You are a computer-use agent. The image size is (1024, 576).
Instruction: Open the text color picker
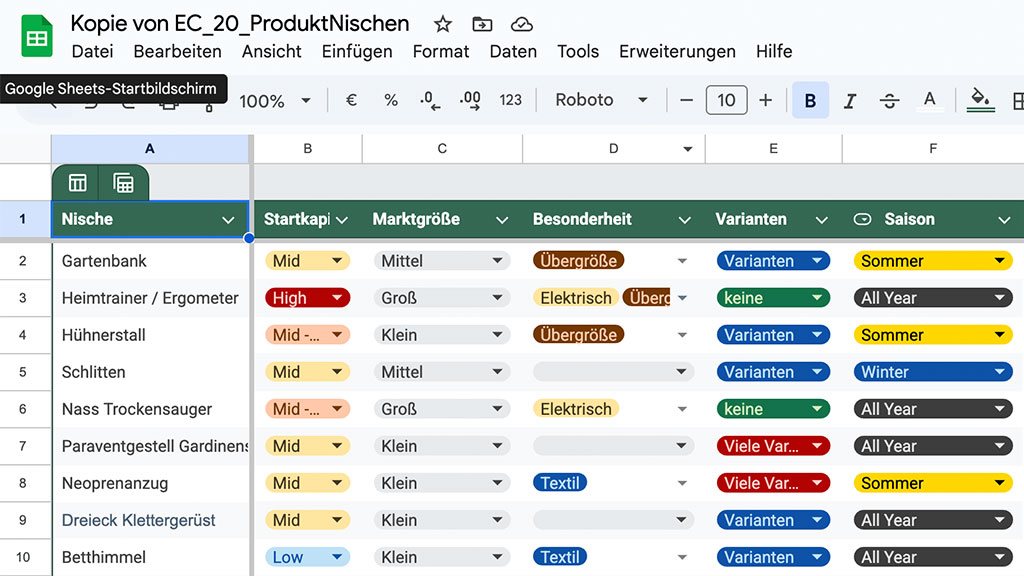929,100
